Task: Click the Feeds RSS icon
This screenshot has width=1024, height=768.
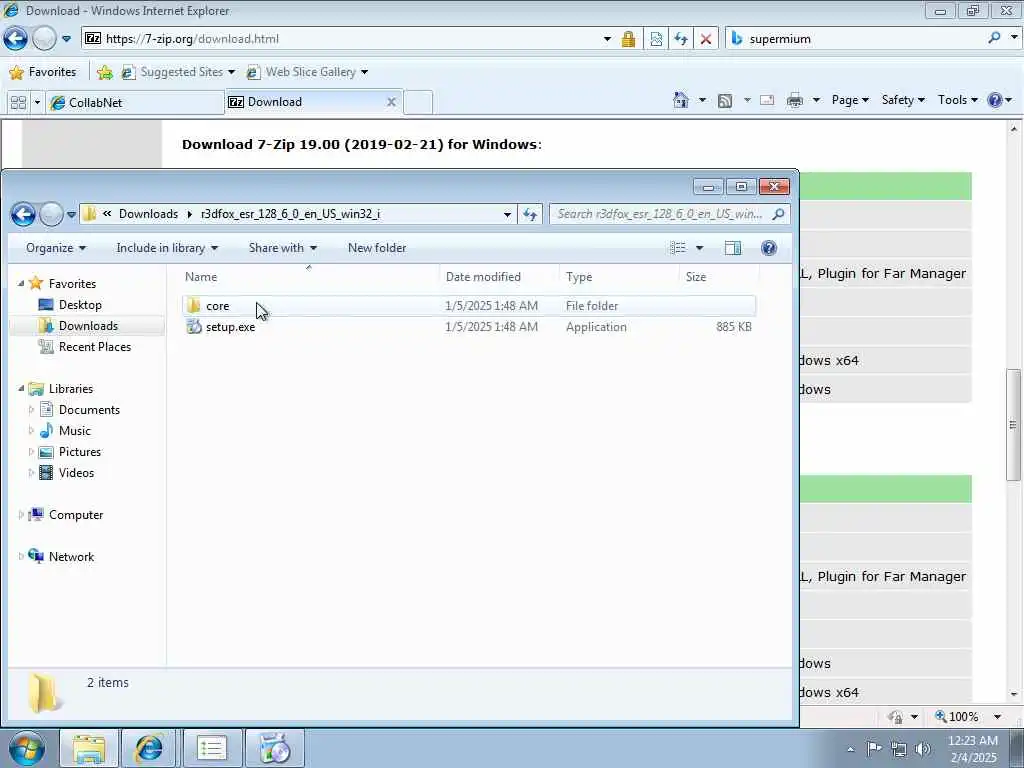Action: click(725, 101)
